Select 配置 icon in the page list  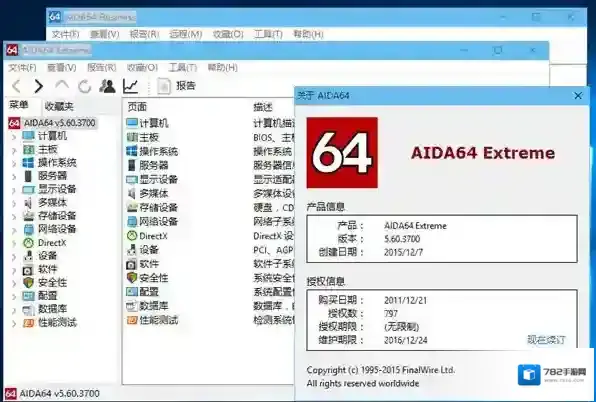pyautogui.click(x=132, y=292)
